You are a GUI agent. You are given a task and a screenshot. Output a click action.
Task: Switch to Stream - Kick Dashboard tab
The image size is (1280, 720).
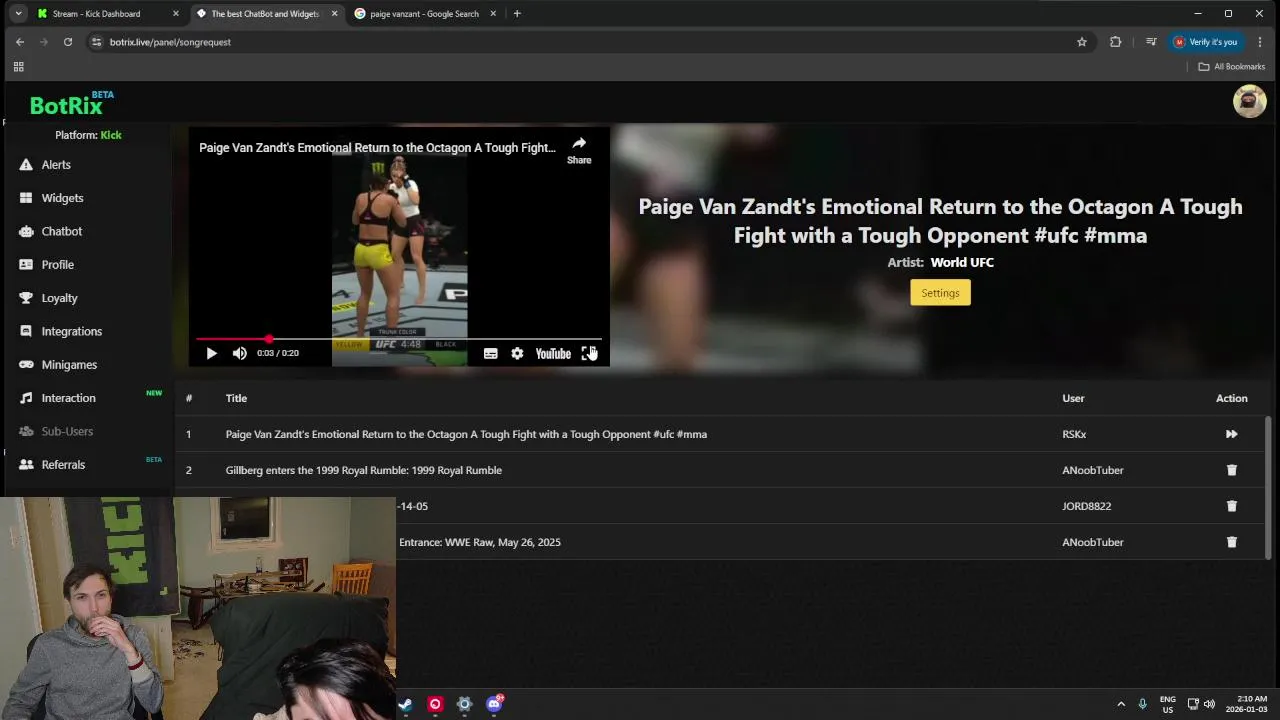pyautogui.click(x=96, y=14)
